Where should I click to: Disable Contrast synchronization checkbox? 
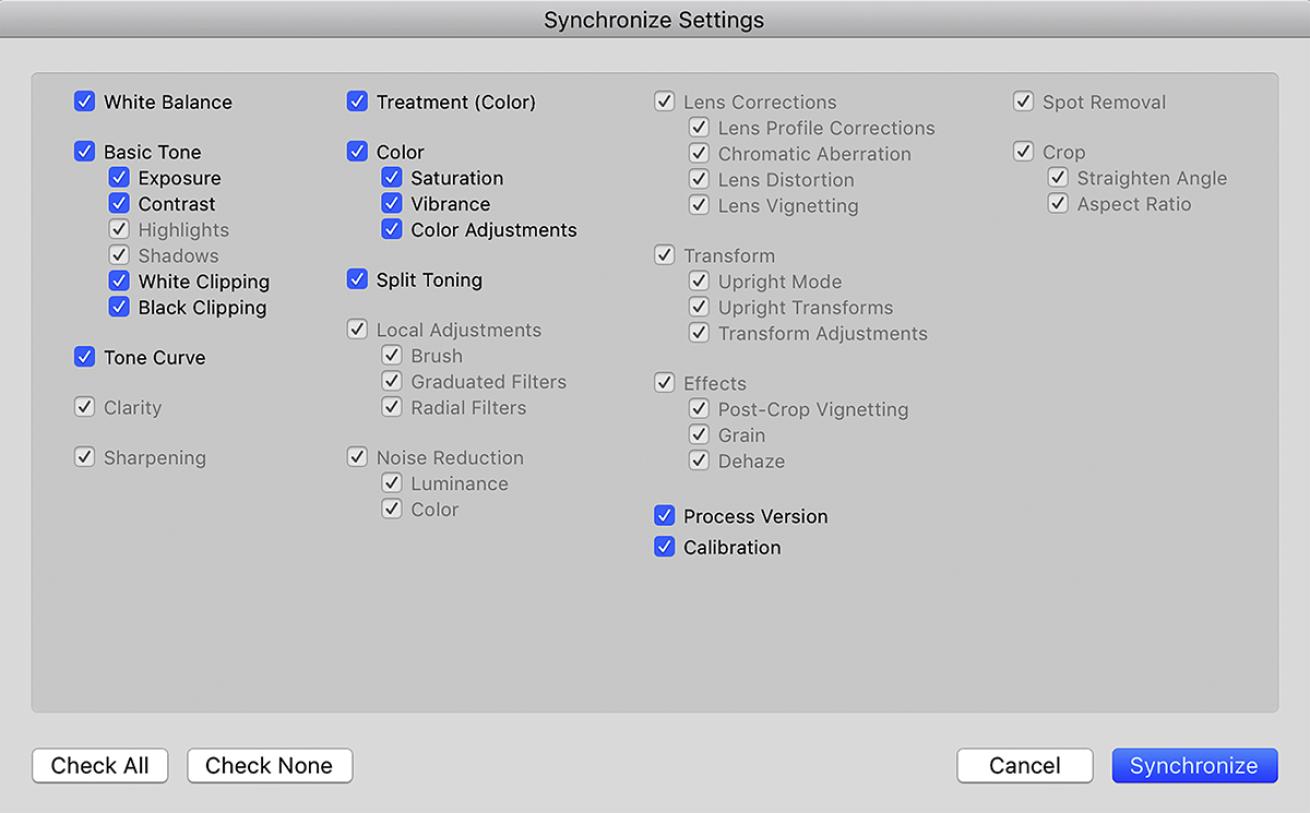(x=119, y=204)
